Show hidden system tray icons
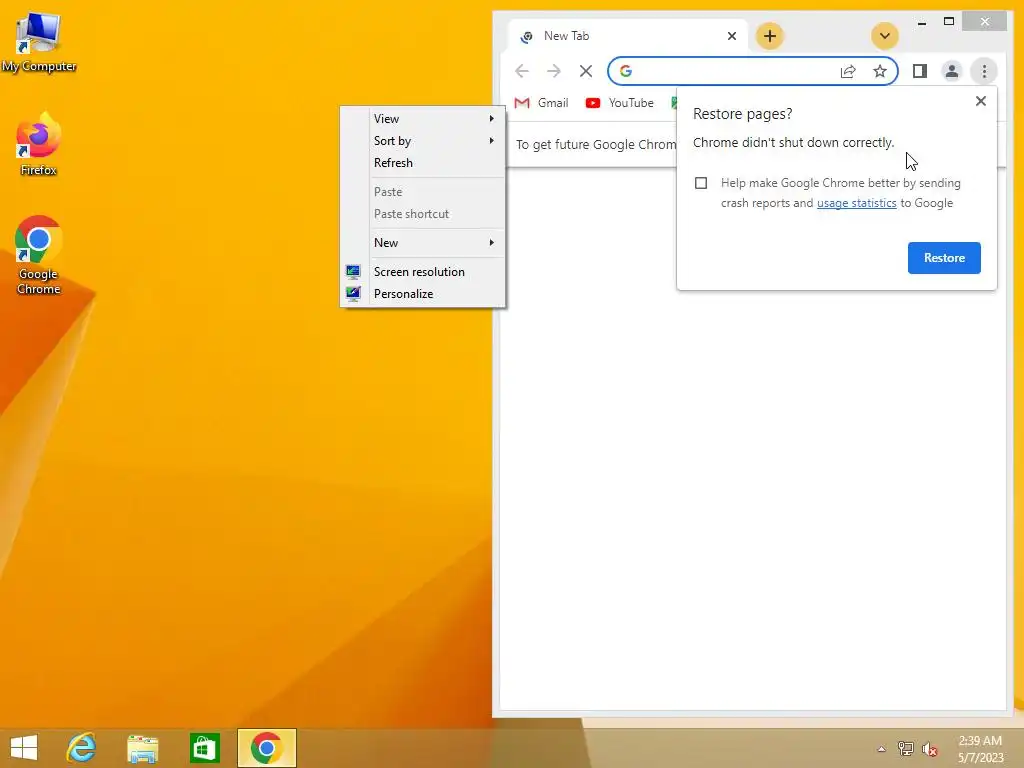The height and width of the screenshot is (768, 1024). [x=881, y=749]
